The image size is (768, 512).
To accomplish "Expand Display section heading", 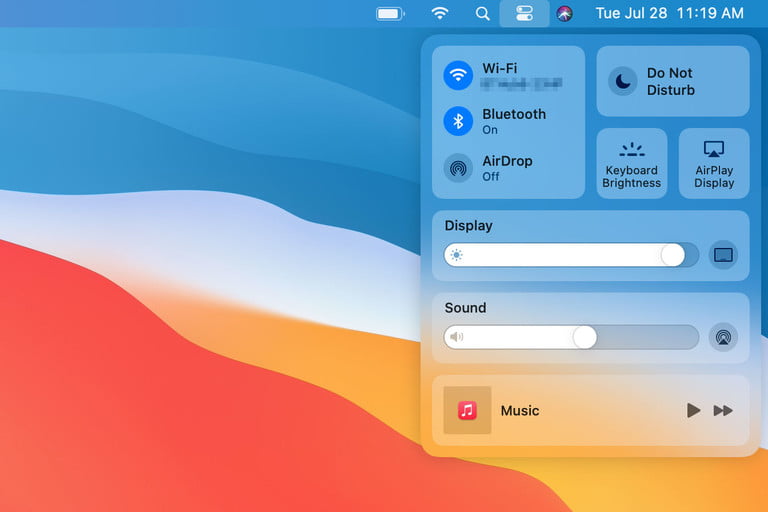I will click(468, 226).
